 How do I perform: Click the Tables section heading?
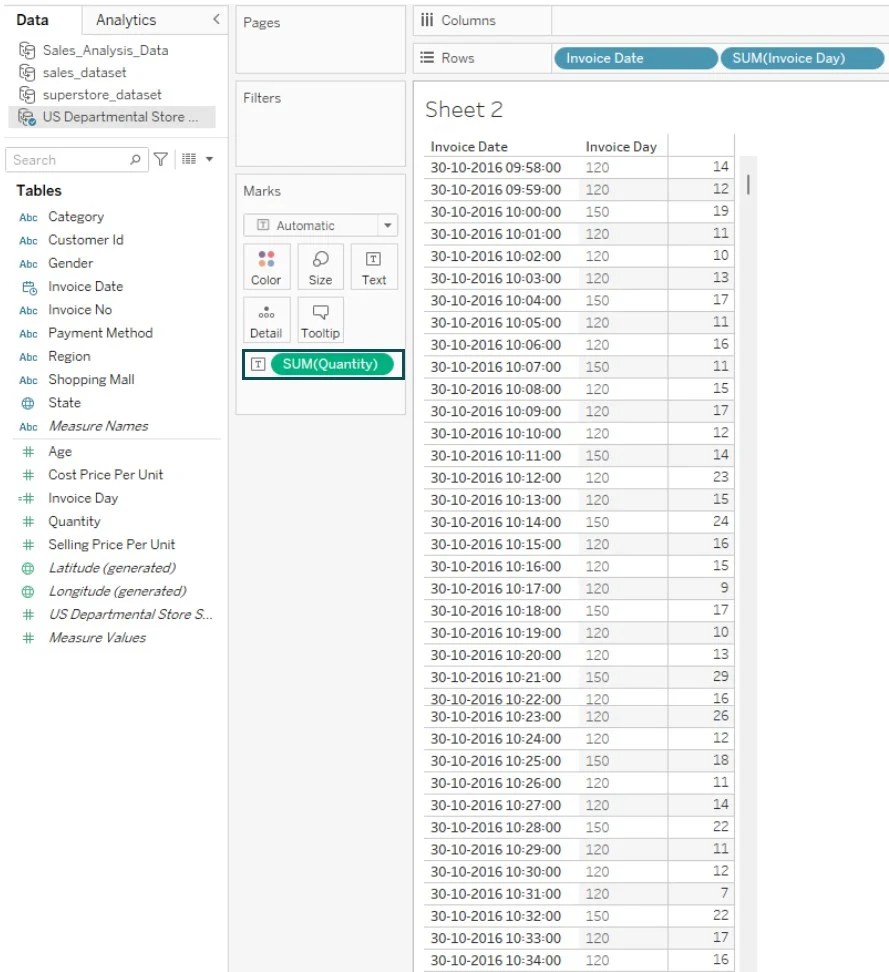(x=39, y=190)
